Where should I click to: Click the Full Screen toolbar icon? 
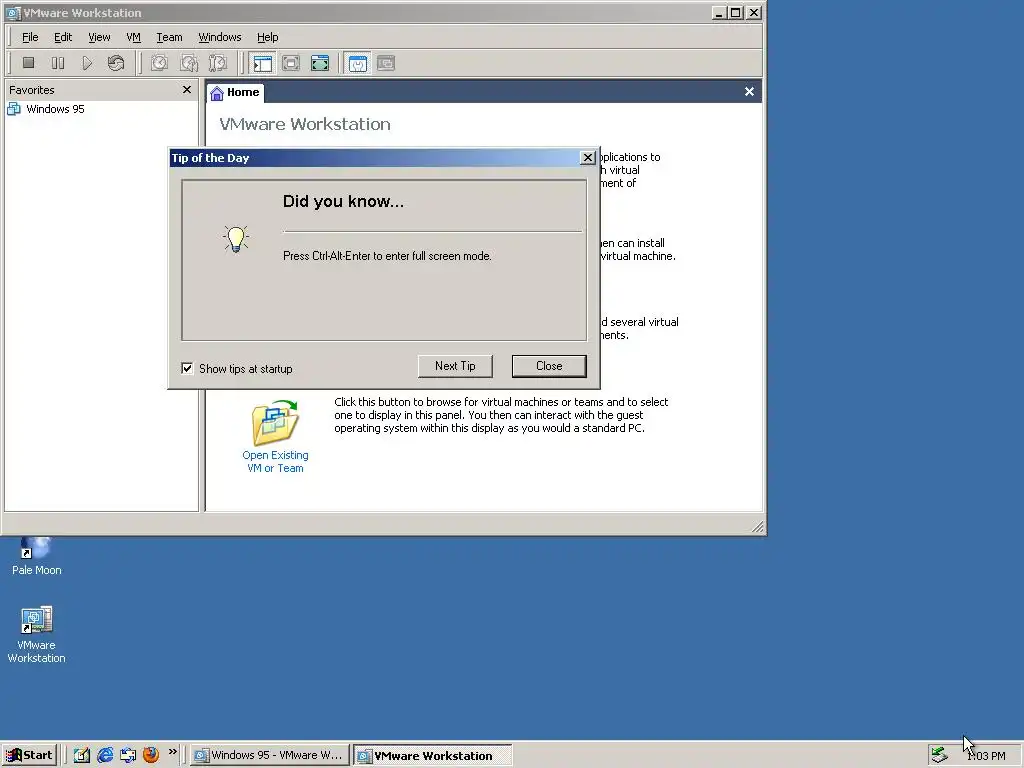pyautogui.click(x=320, y=63)
